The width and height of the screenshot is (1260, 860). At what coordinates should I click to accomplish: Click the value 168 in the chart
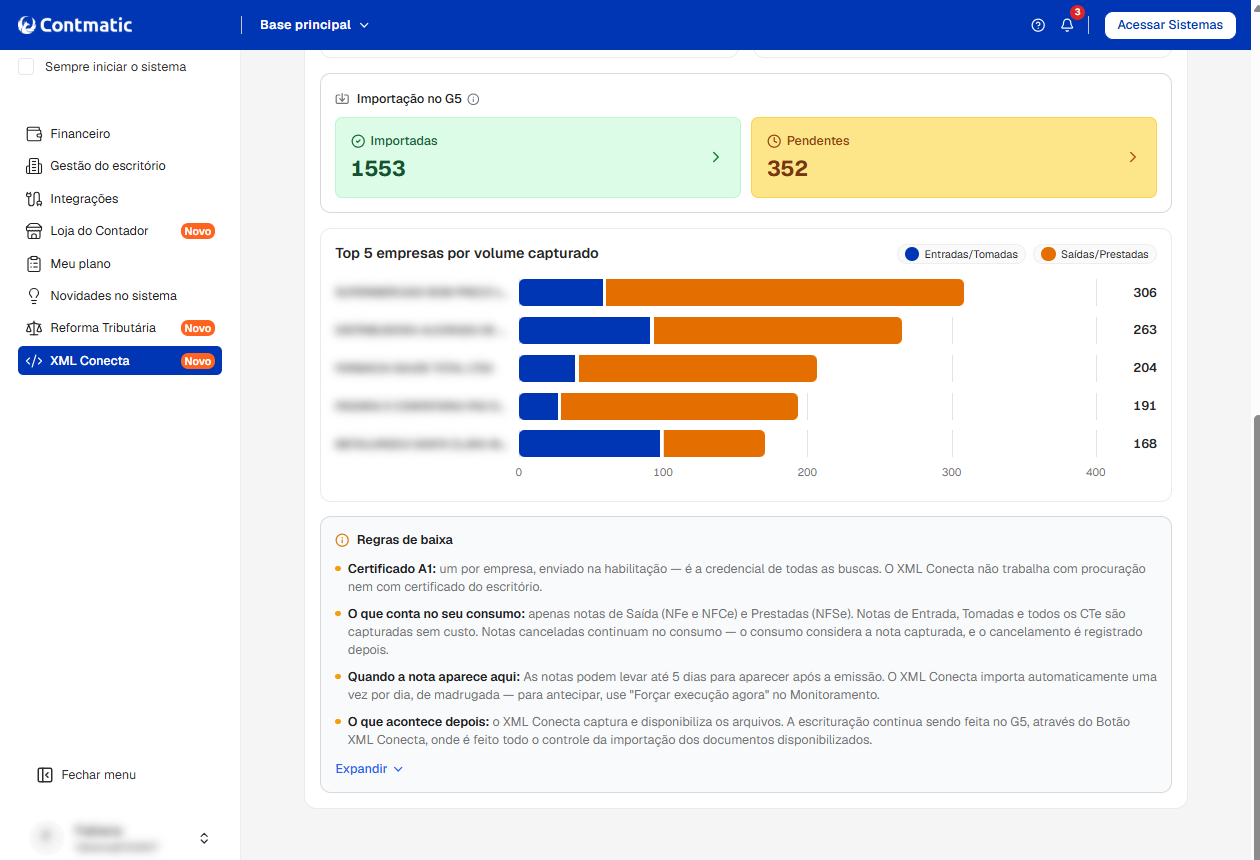1145,444
